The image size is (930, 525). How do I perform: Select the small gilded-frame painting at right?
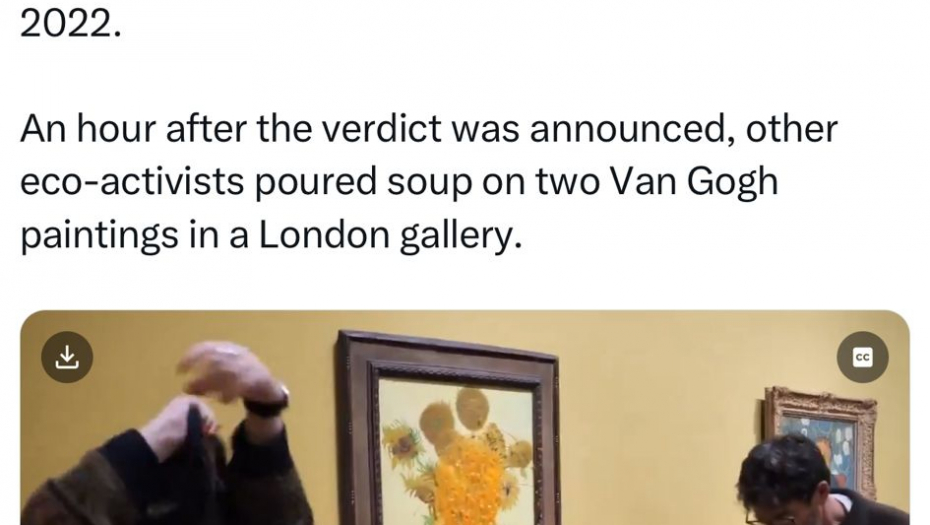click(x=821, y=436)
